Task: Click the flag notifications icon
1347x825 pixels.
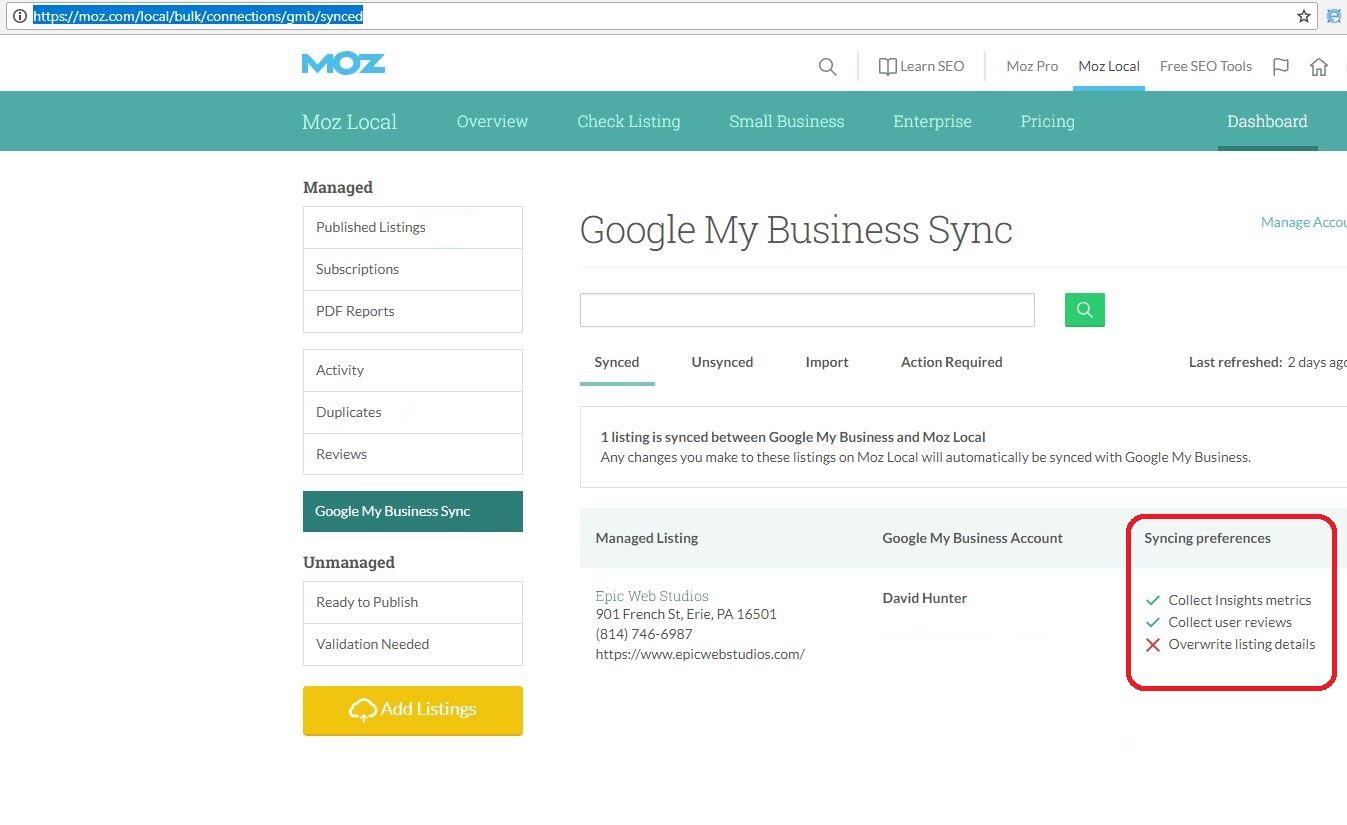Action: pos(1280,67)
